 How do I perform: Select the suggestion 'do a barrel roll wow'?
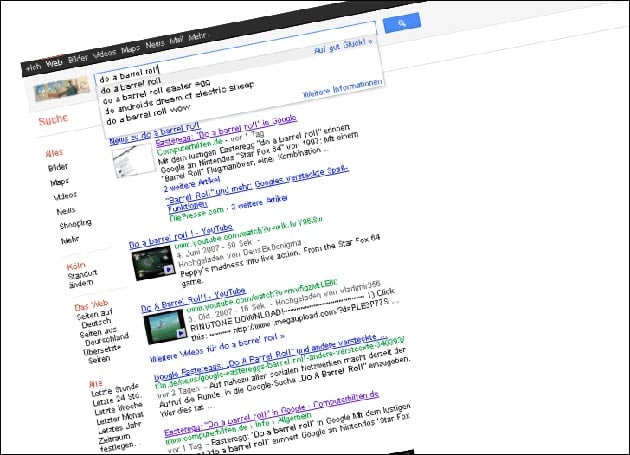(148, 115)
